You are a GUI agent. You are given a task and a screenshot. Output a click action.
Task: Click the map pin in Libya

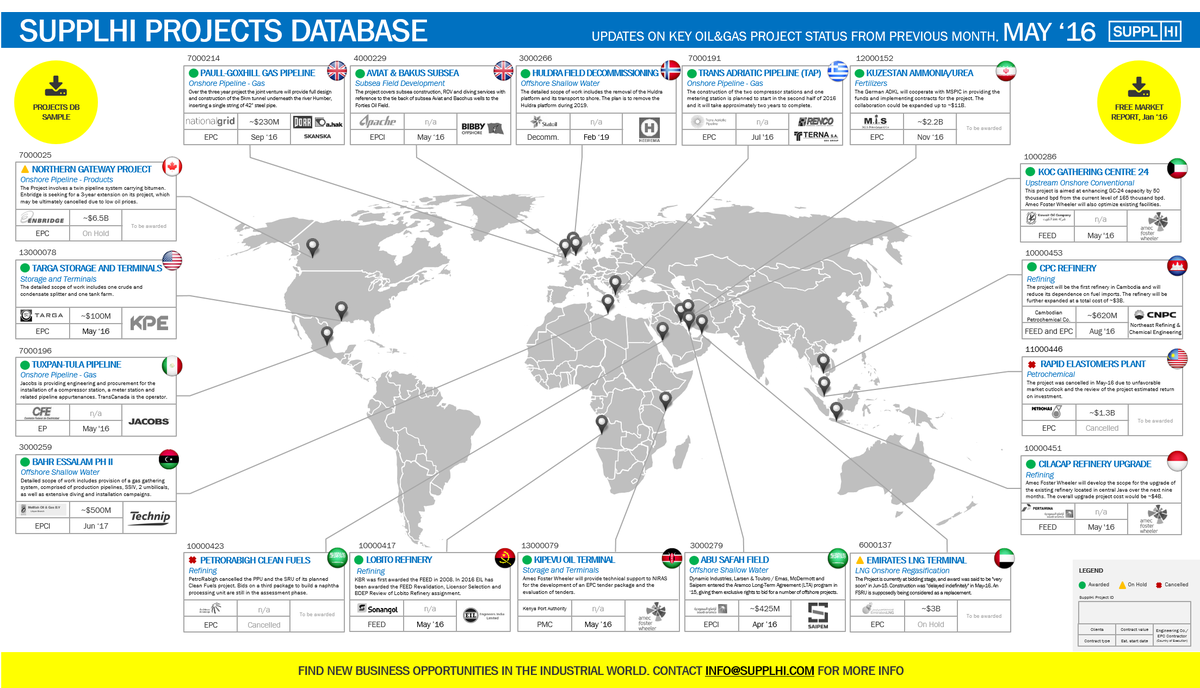606,305
